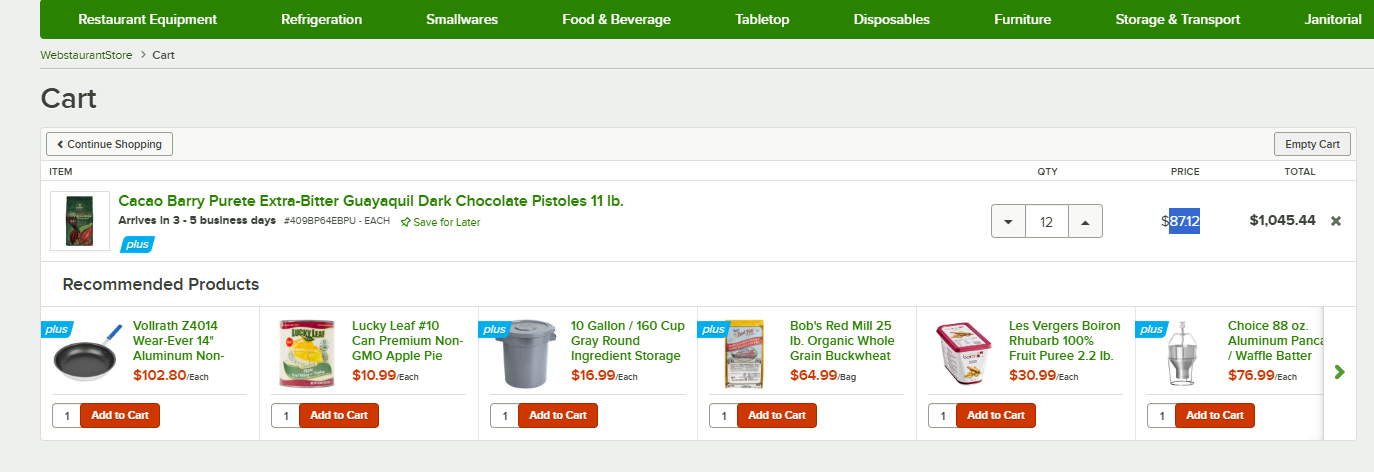Open the Storage & Transport menu
The height and width of the screenshot is (472, 1374).
[1178, 19]
